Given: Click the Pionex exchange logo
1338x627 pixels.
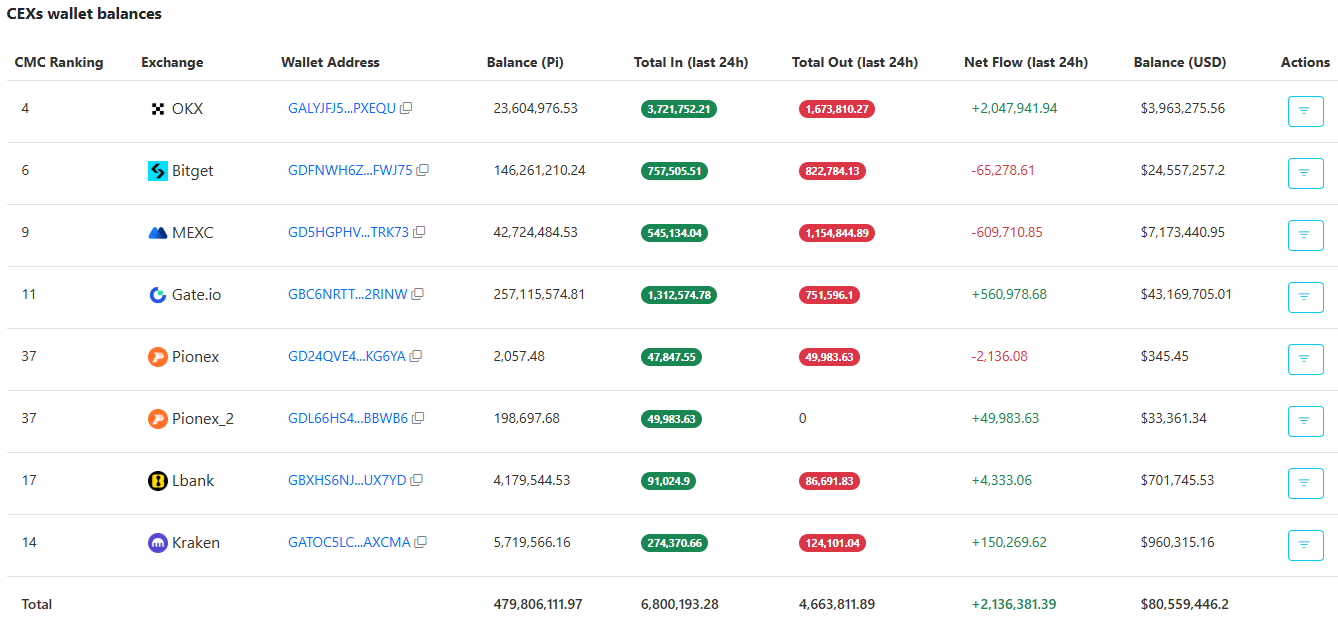Looking at the screenshot, I should click(156, 356).
